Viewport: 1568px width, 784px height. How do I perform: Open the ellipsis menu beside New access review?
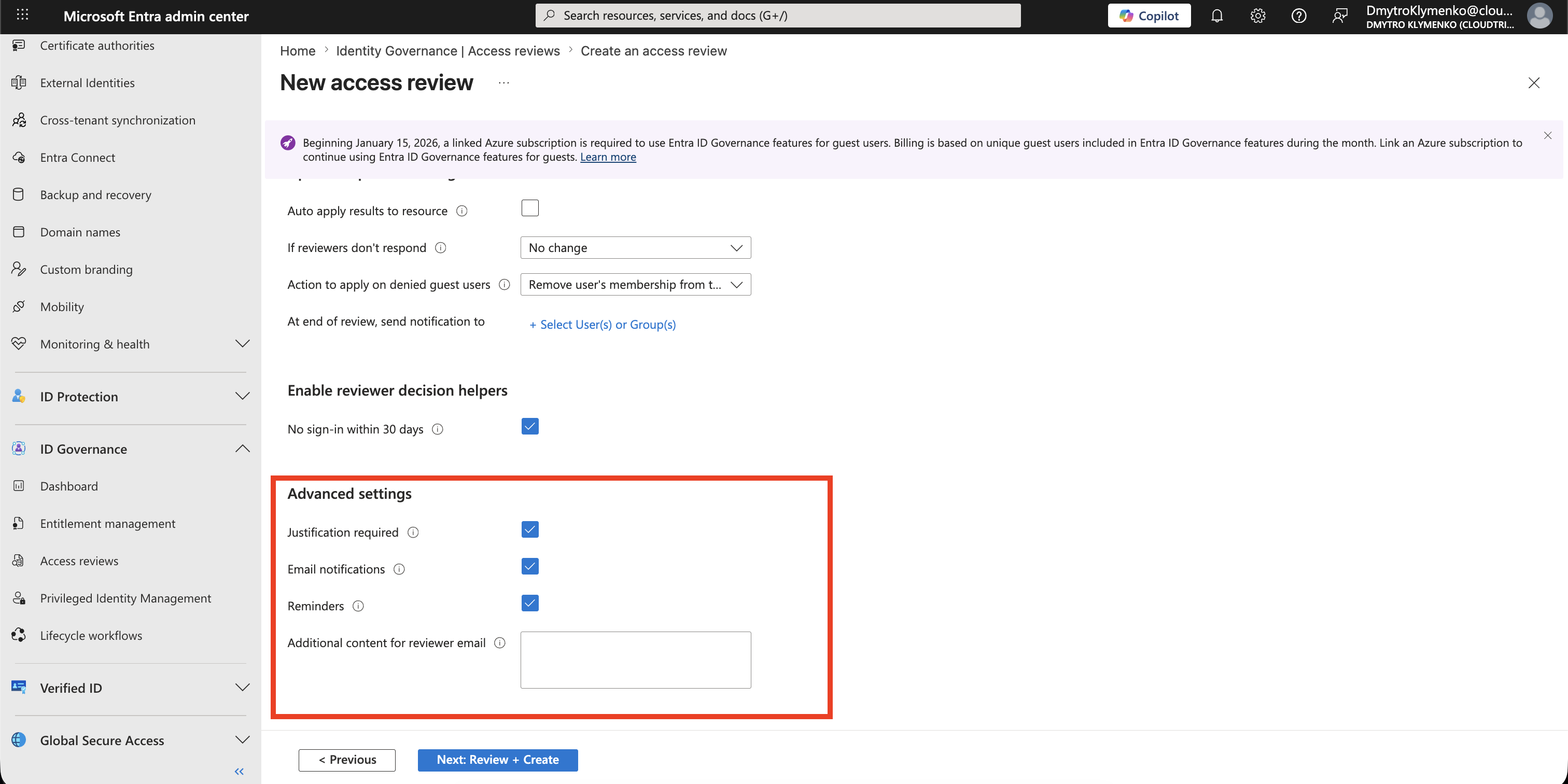click(504, 83)
